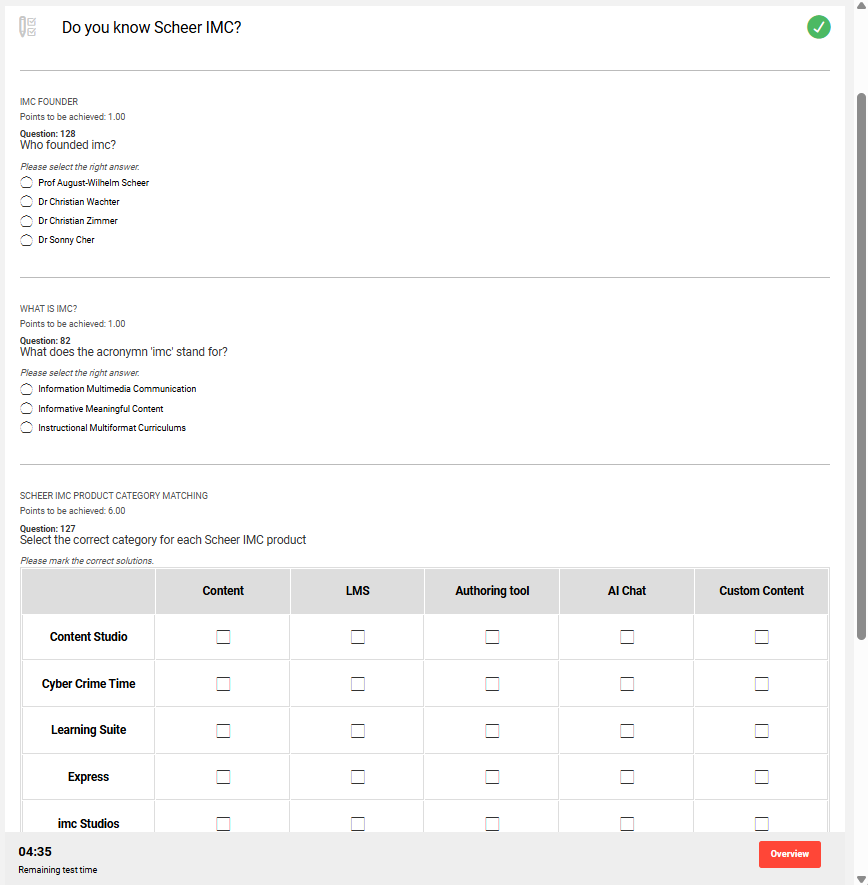868x885 pixels.
Task: Click the Learning Suite row label
Action: pos(89,730)
